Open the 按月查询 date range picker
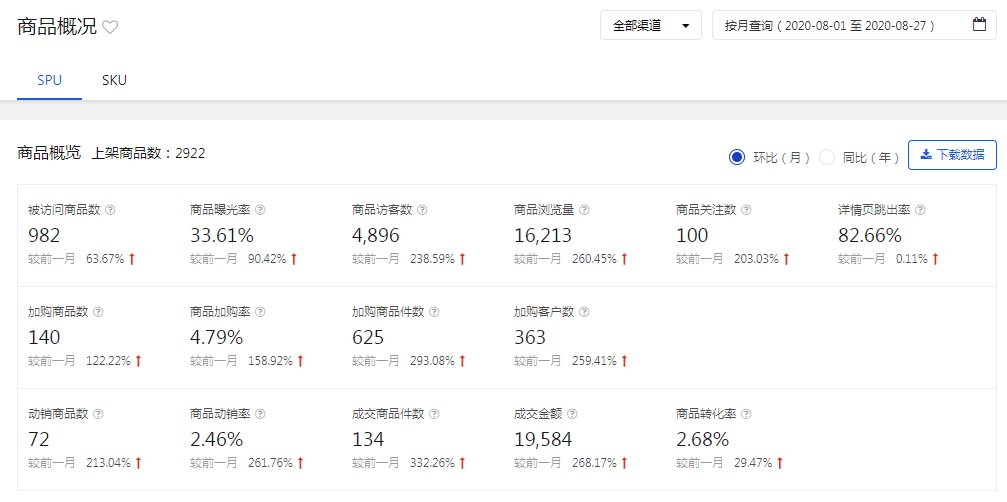This screenshot has width=1007, height=502. tap(840, 25)
